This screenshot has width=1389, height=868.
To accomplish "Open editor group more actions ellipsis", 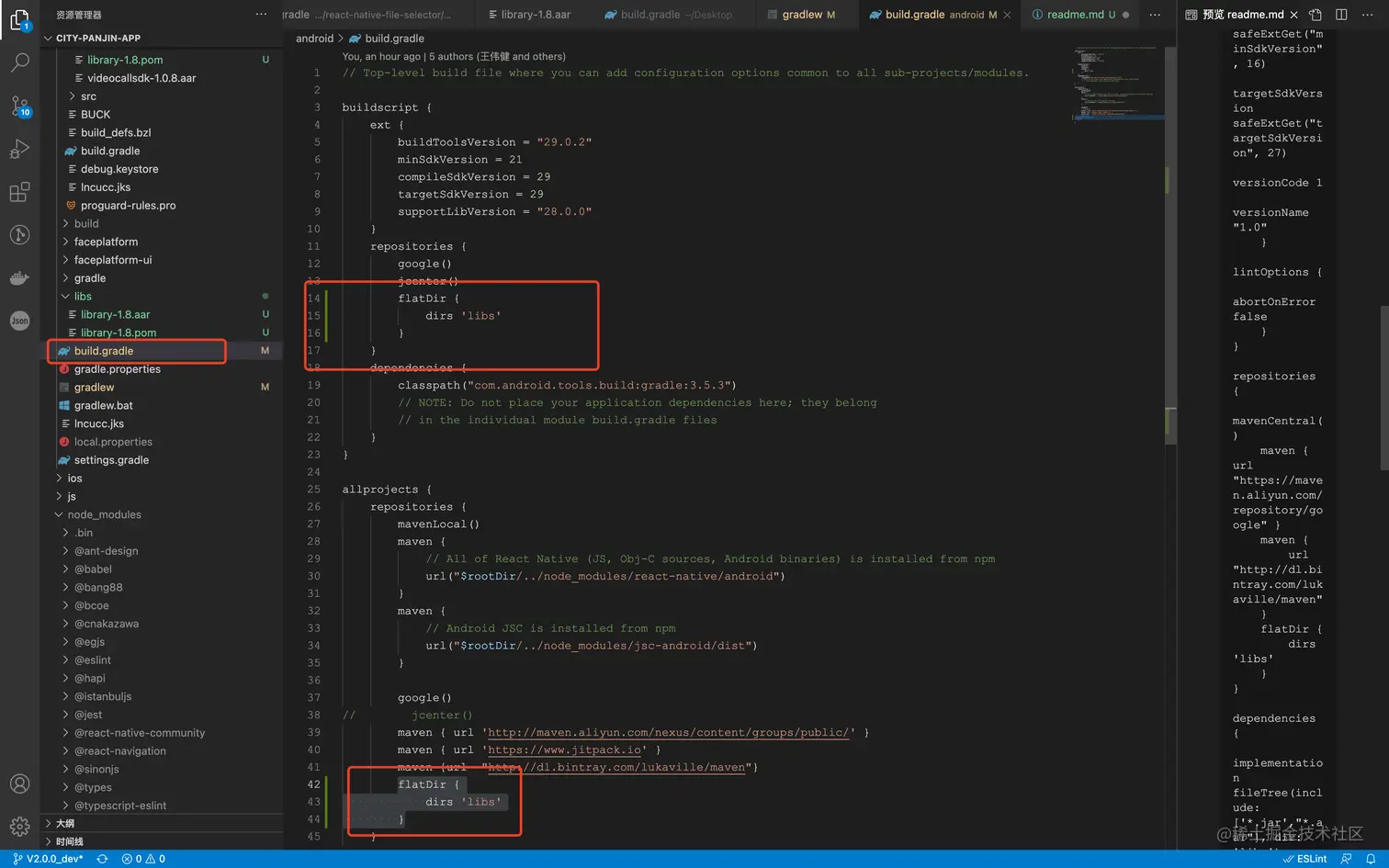I will pos(1155,15).
